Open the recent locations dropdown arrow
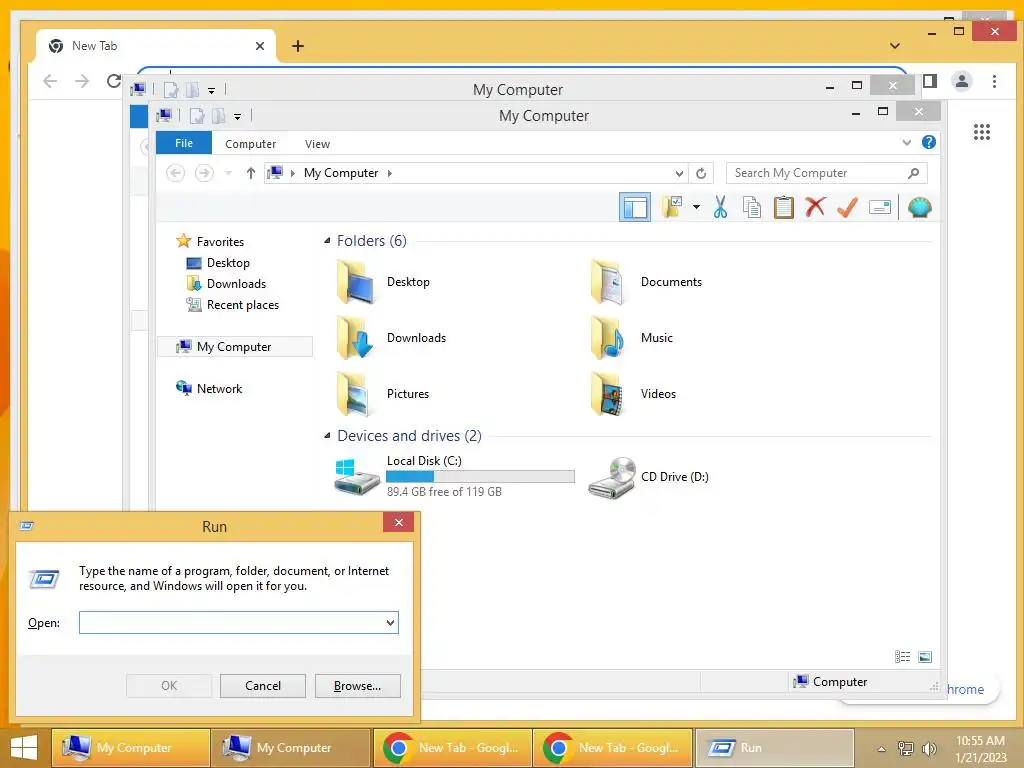 (228, 173)
